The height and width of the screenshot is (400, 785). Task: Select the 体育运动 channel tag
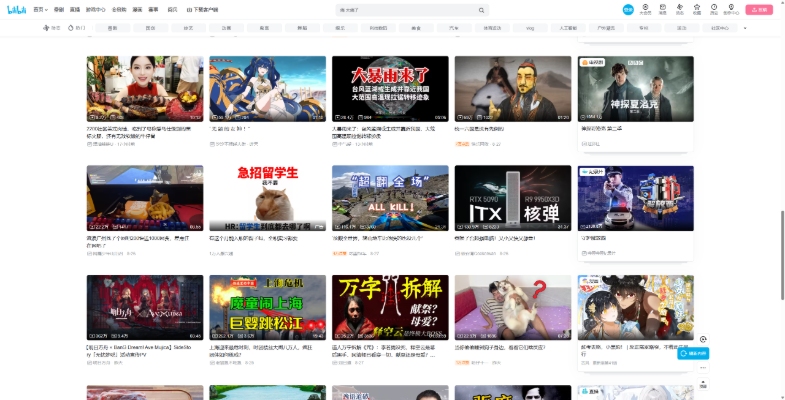(492, 28)
